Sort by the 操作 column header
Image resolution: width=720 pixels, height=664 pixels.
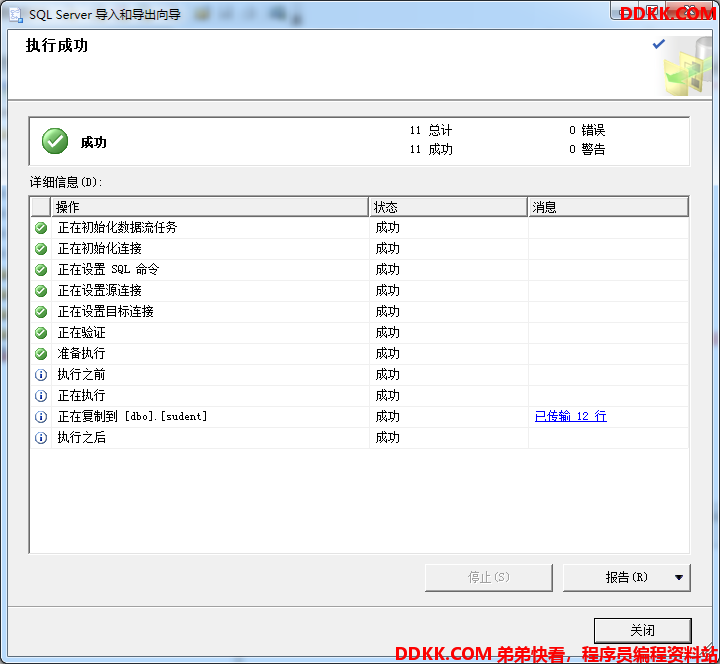[x=210, y=207]
